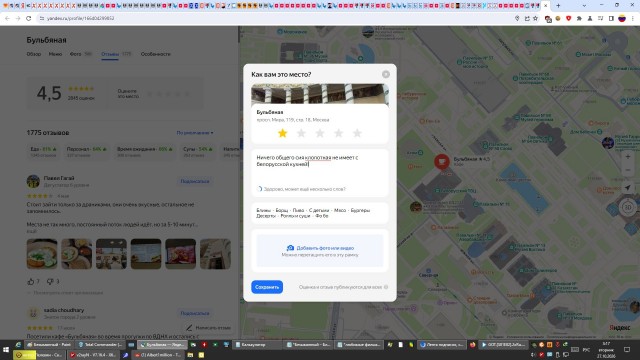
Task: Set rating to four stars in the dialog
Action: (x=338, y=133)
